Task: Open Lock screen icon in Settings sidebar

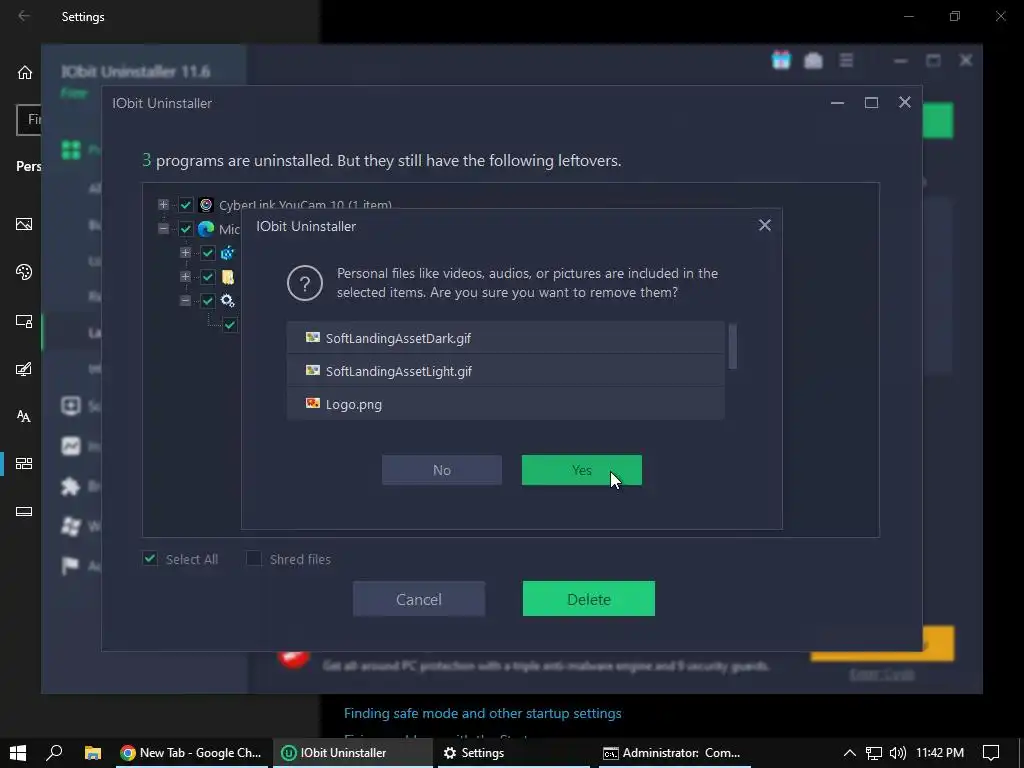Action: pos(24,321)
